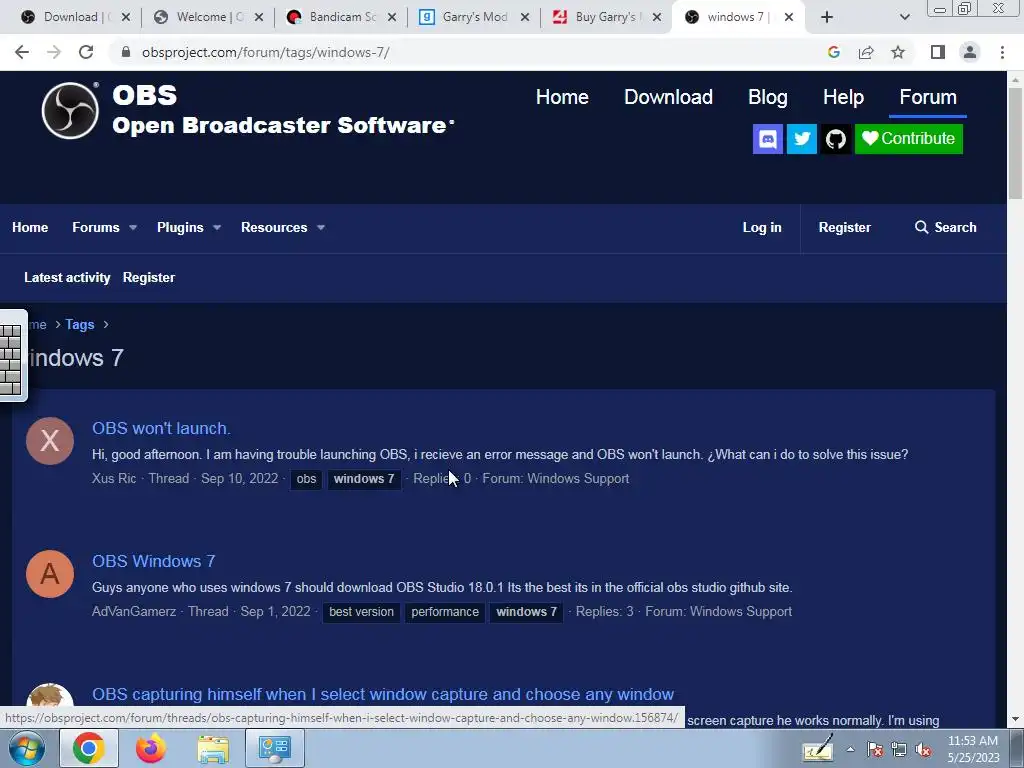Click the X user avatar

coord(50,441)
